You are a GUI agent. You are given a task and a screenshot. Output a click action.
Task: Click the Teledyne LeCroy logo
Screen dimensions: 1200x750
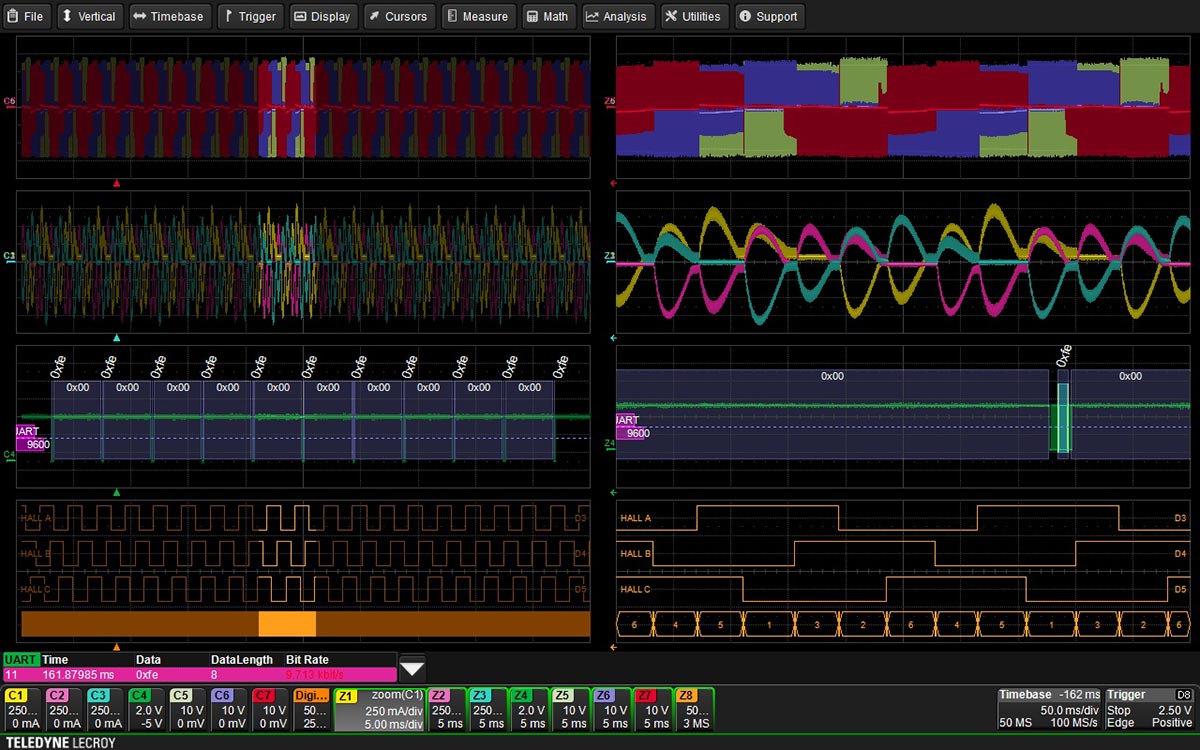[61, 742]
